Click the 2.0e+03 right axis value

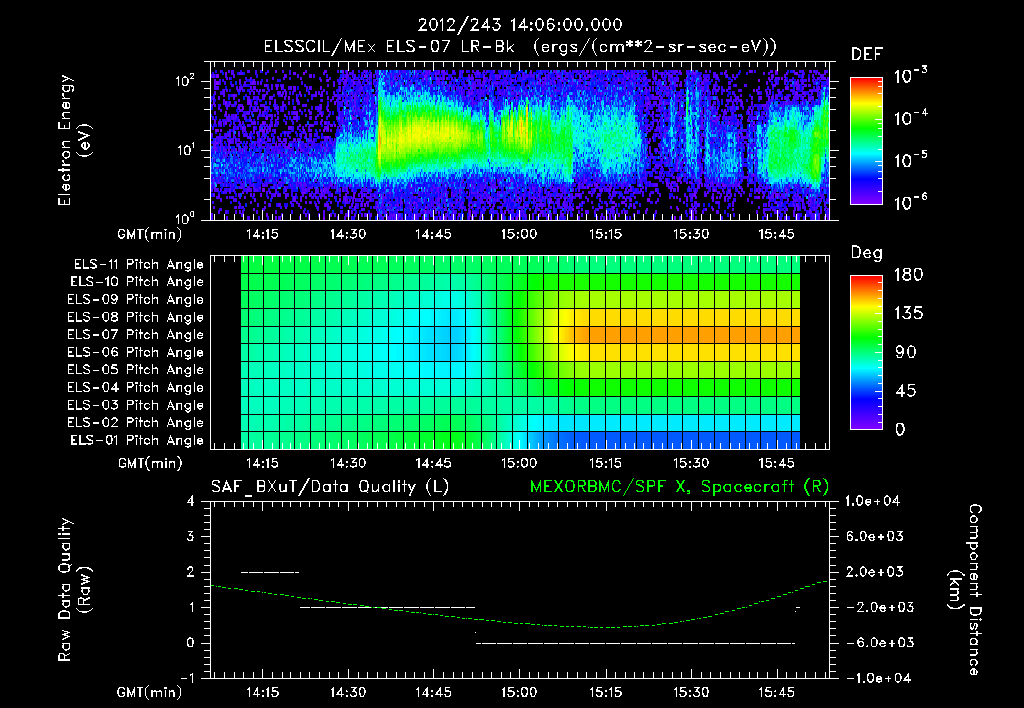[874, 571]
